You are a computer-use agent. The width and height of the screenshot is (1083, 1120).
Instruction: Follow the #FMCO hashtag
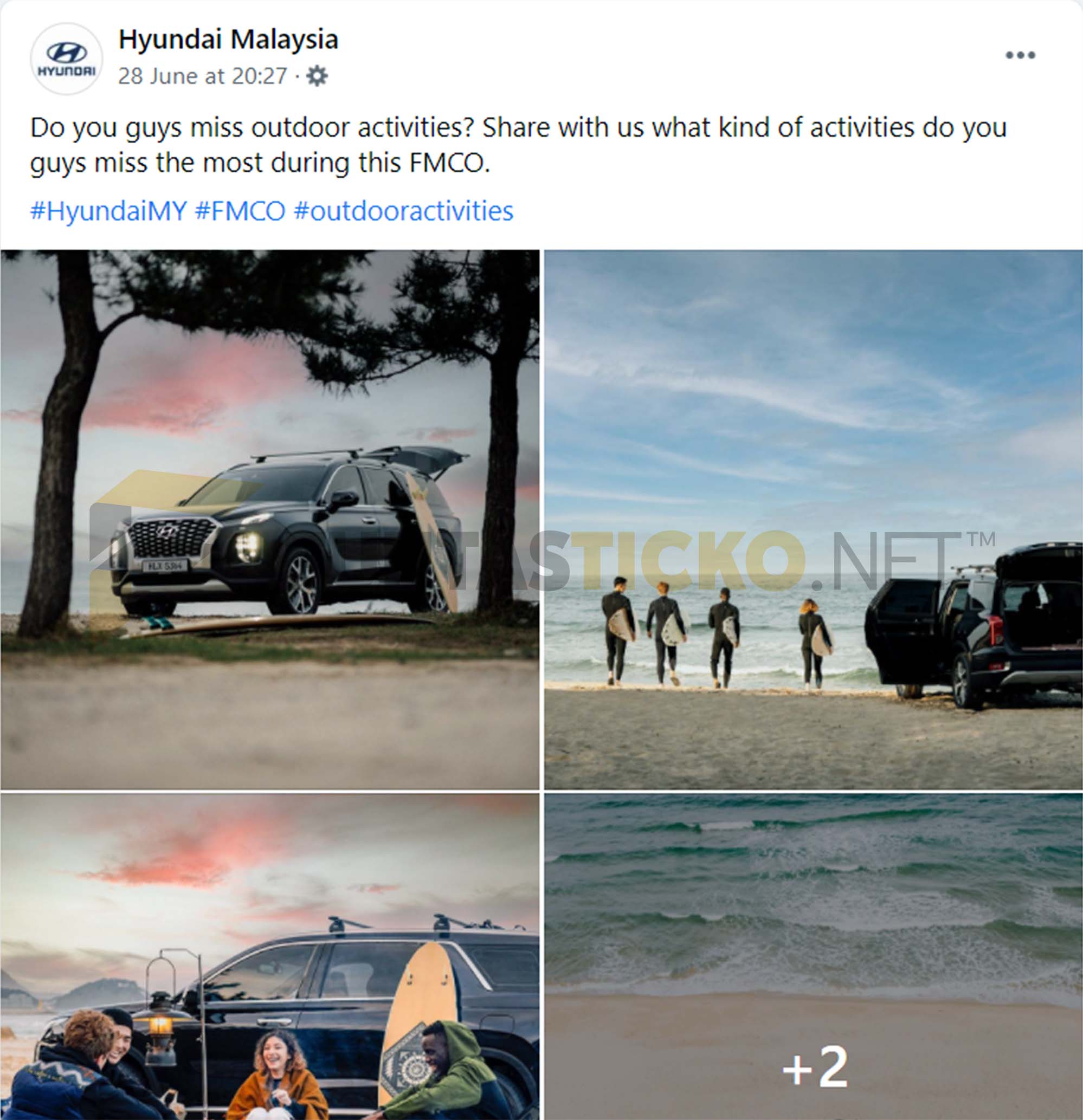(240, 211)
